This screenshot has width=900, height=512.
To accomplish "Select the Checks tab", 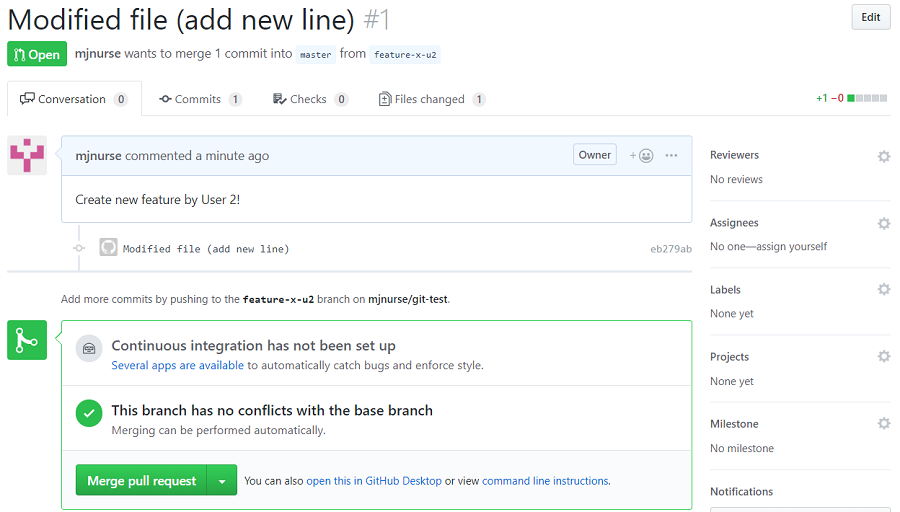I will click(309, 99).
